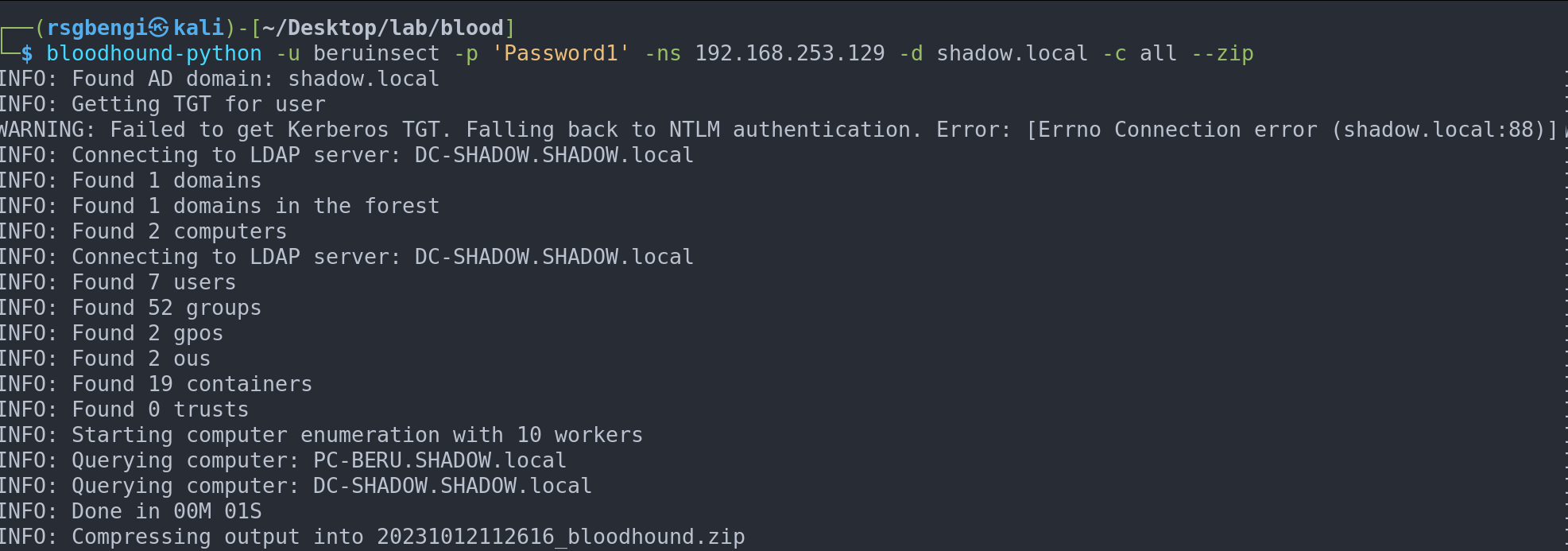Screen dimensions: 1568x551
Task: Click the username 'rsgbengi' in the prompt
Action: click(96, 28)
